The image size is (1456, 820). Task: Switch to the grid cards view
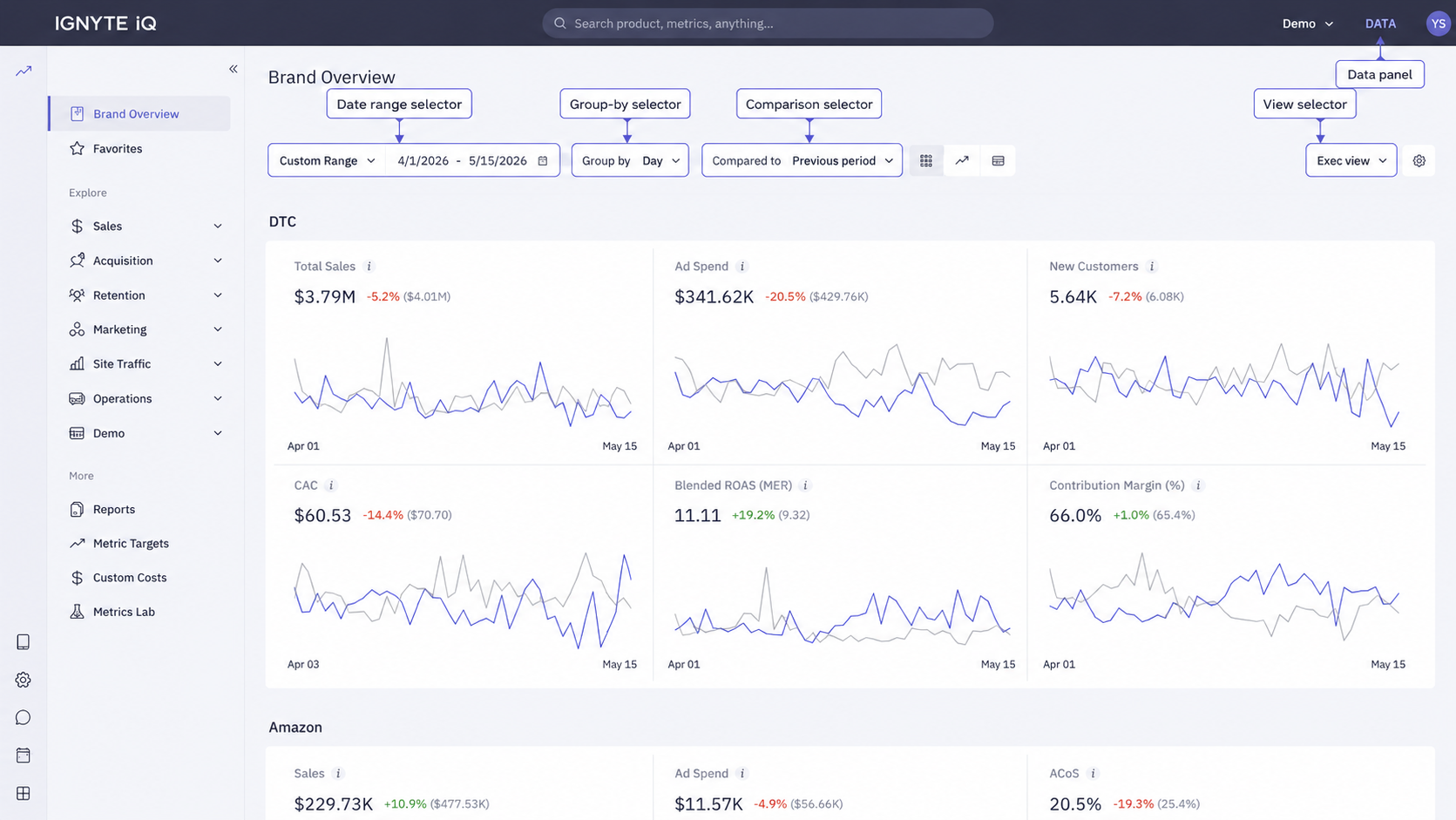click(x=926, y=160)
